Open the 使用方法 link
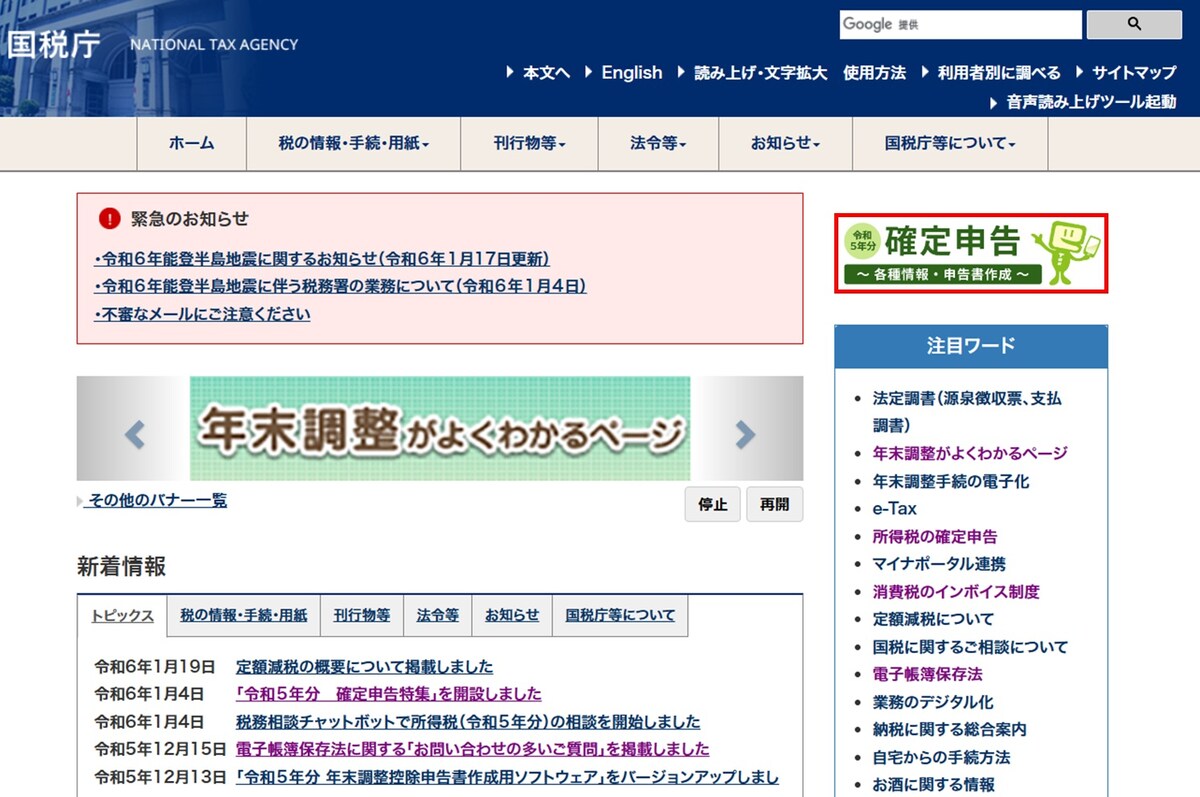Image resolution: width=1200 pixels, height=797 pixels. 874,73
